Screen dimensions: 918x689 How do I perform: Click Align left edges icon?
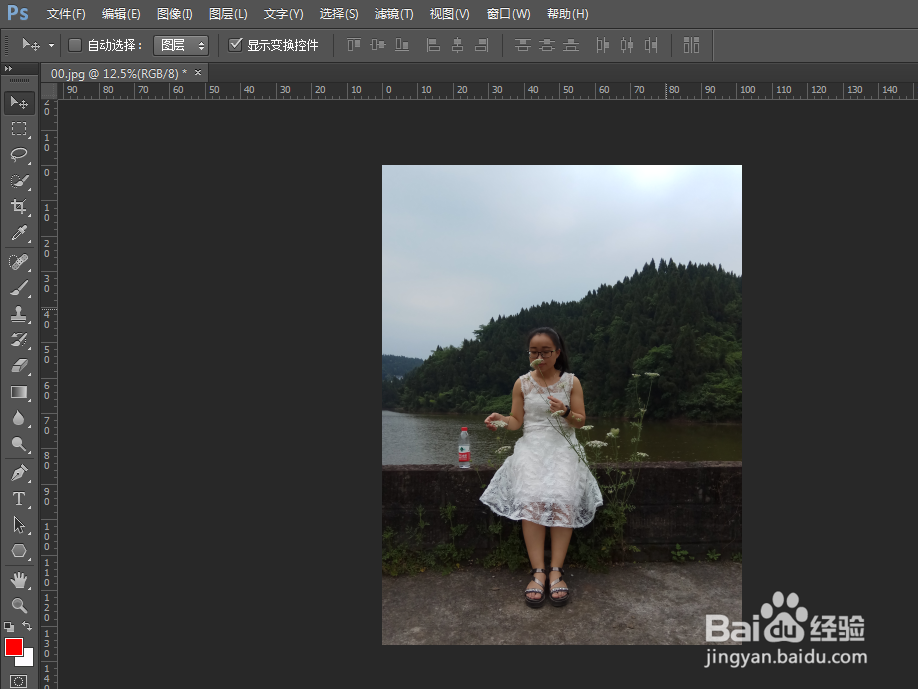[x=433, y=44]
